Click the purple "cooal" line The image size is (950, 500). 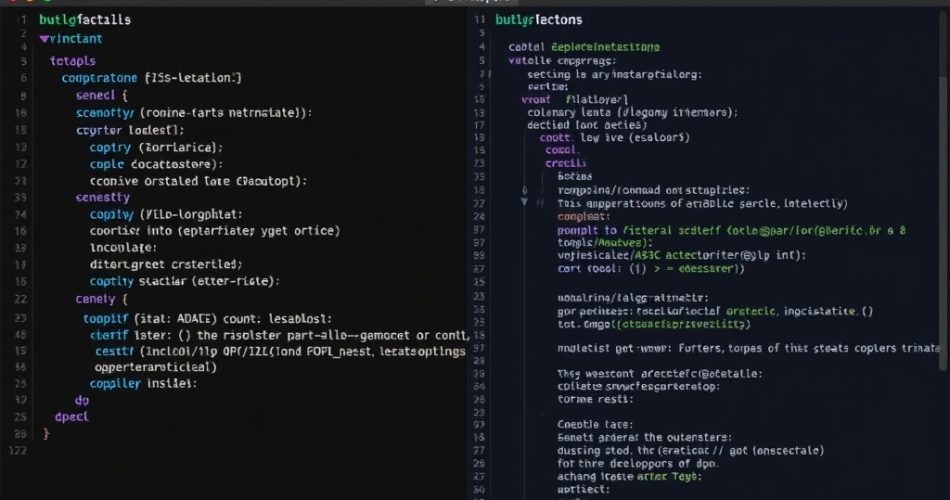point(561,150)
